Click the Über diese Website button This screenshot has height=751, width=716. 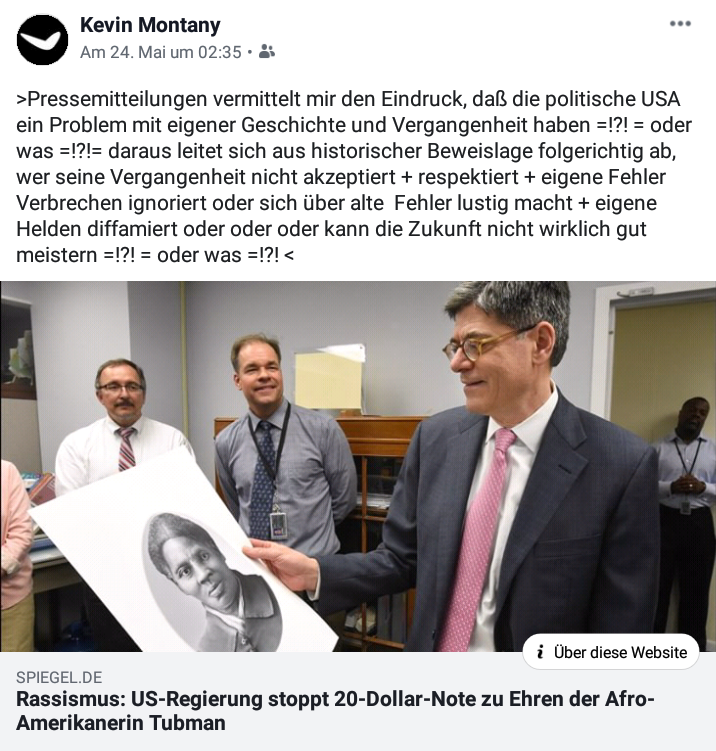pos(611,652)
